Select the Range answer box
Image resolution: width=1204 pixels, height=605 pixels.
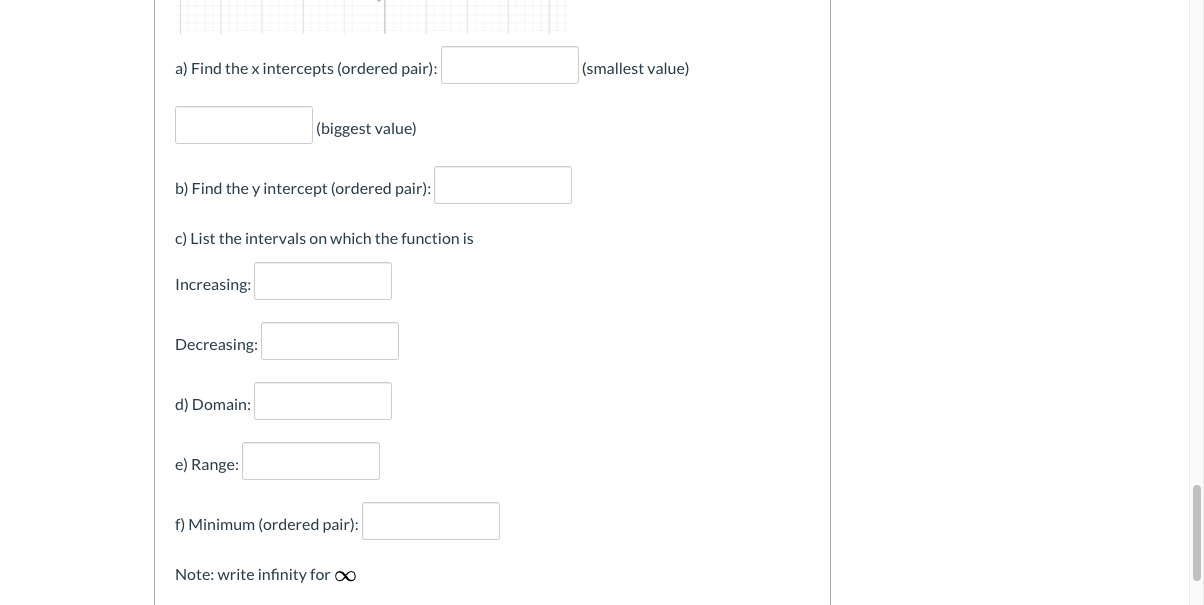pyautogui.click(x=310, y=460)
